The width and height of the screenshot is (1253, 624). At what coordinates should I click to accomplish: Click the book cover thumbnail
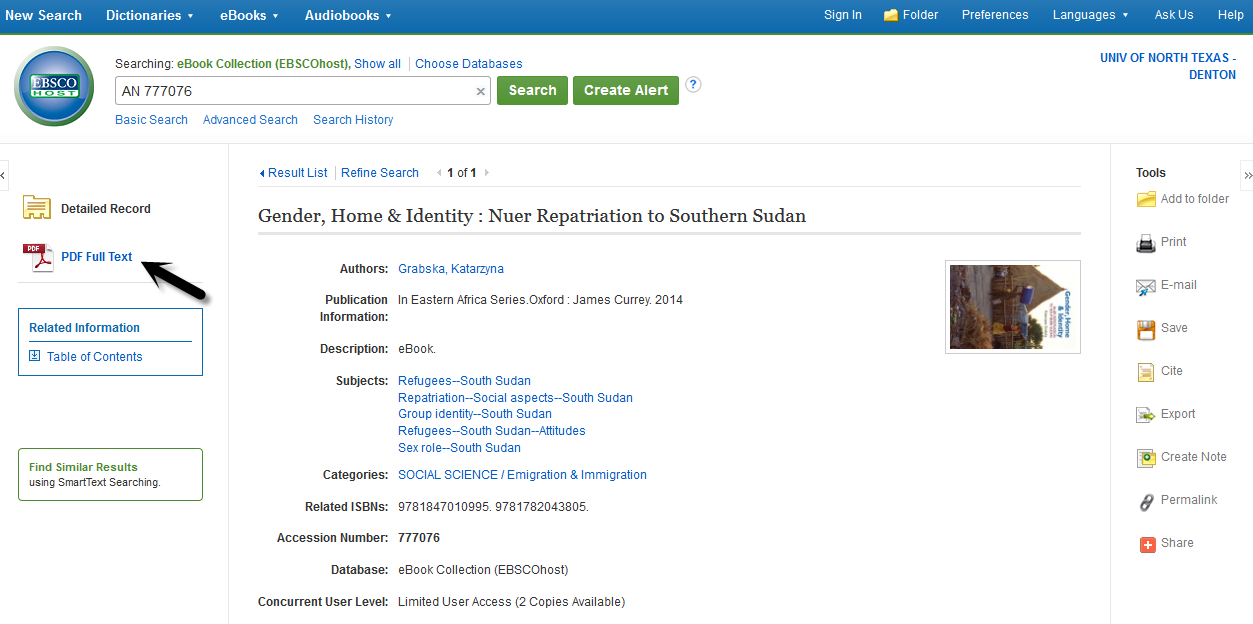tap(1013, 307)
